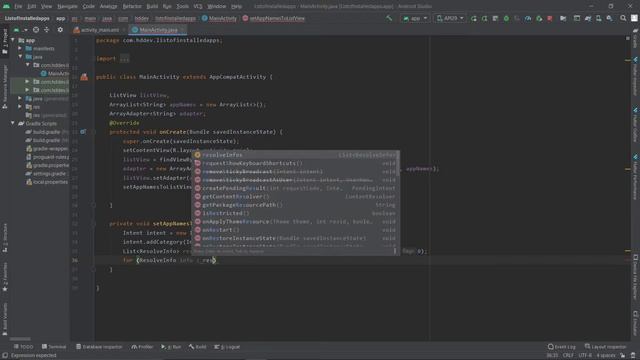Open project panel settings gear
Image resolution: width=640 pixels, height=360 pixels.
[60, 30]
